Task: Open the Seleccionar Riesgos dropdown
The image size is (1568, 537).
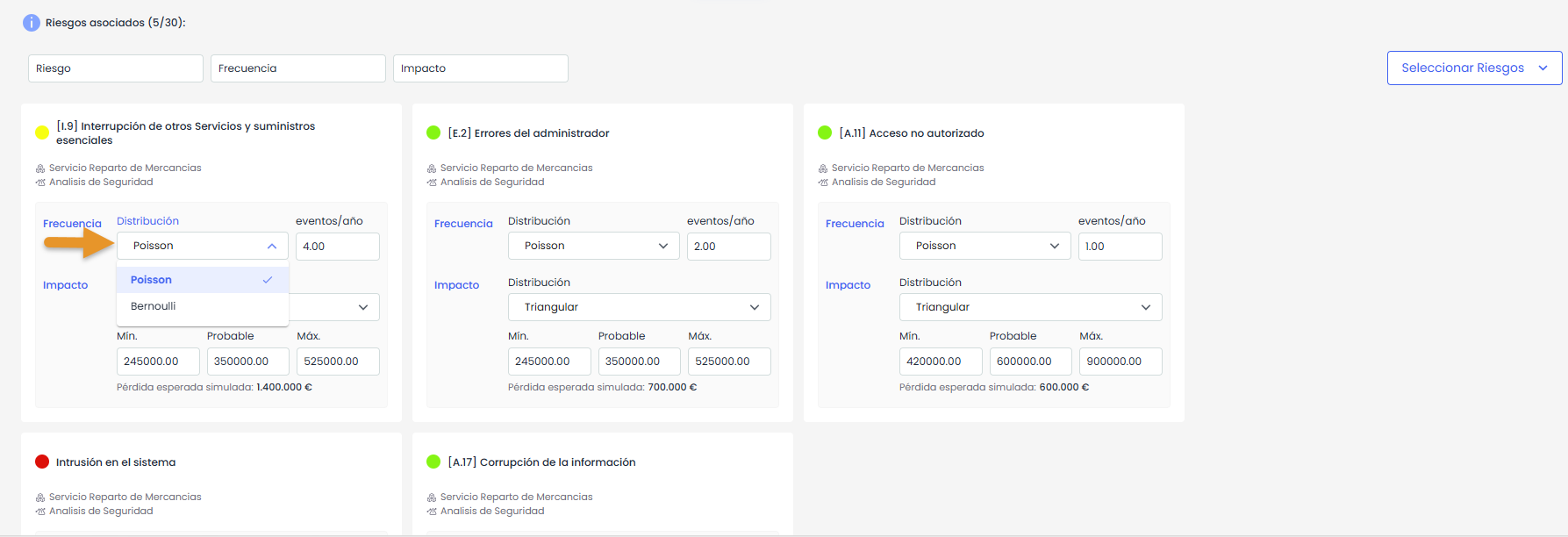Action: coord(1474,68)
